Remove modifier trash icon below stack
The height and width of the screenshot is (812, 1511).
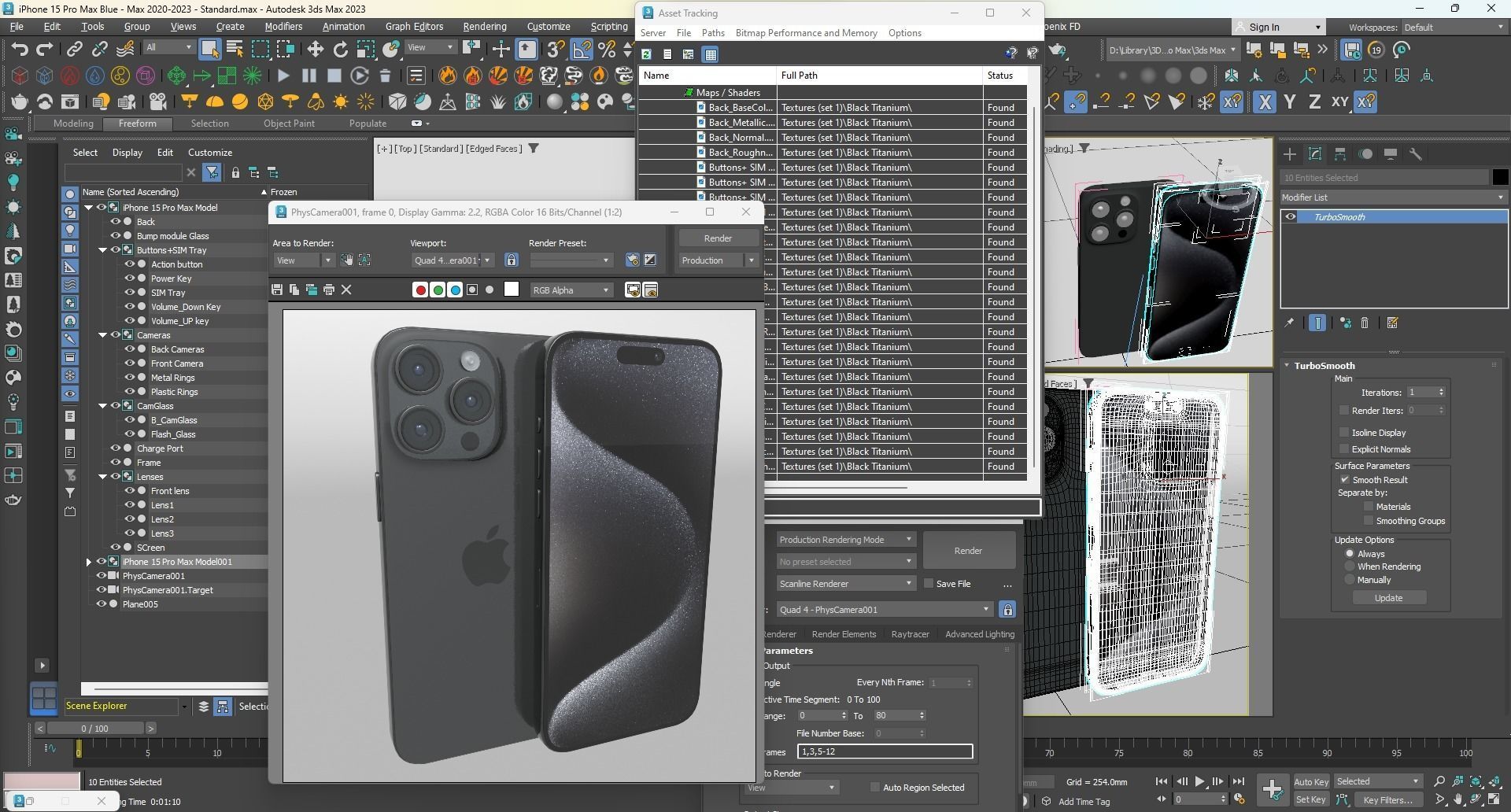coord(1365,323)
